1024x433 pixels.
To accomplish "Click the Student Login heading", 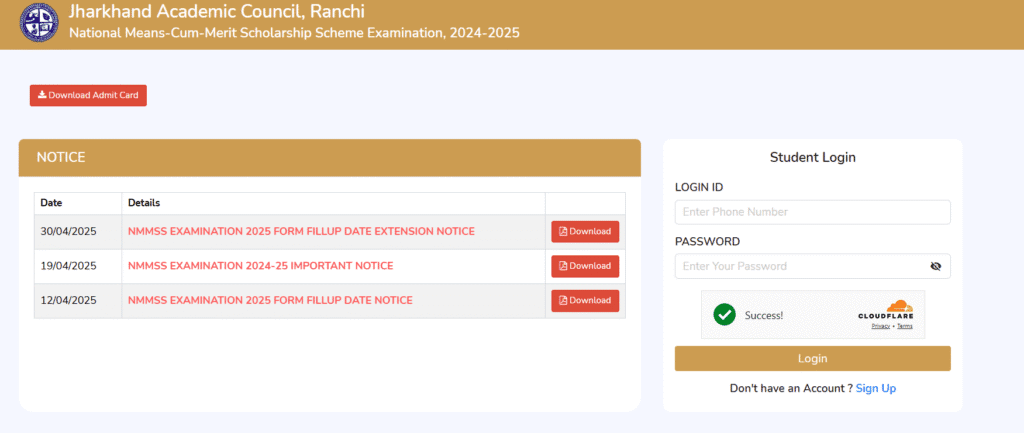I will [812, 157].
